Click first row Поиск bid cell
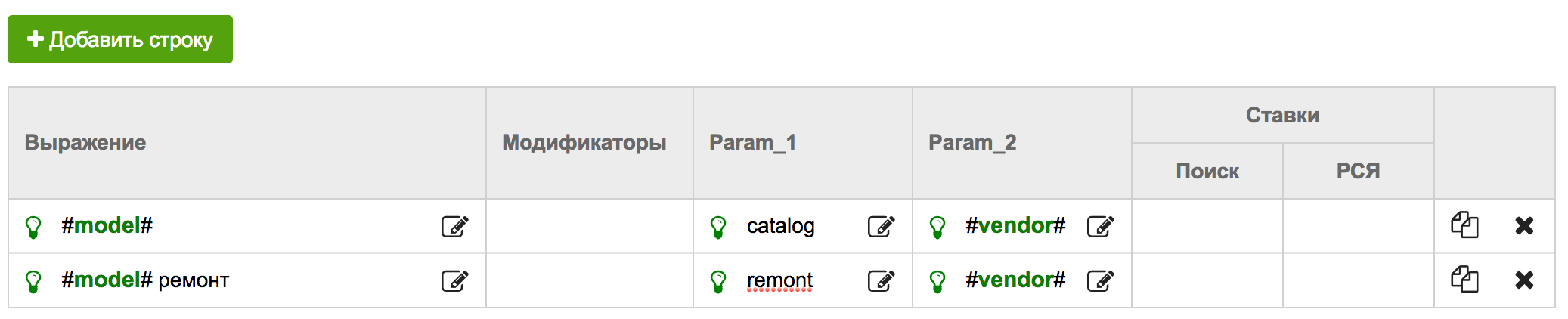The image size is (1568, 319). (1207, 226)
